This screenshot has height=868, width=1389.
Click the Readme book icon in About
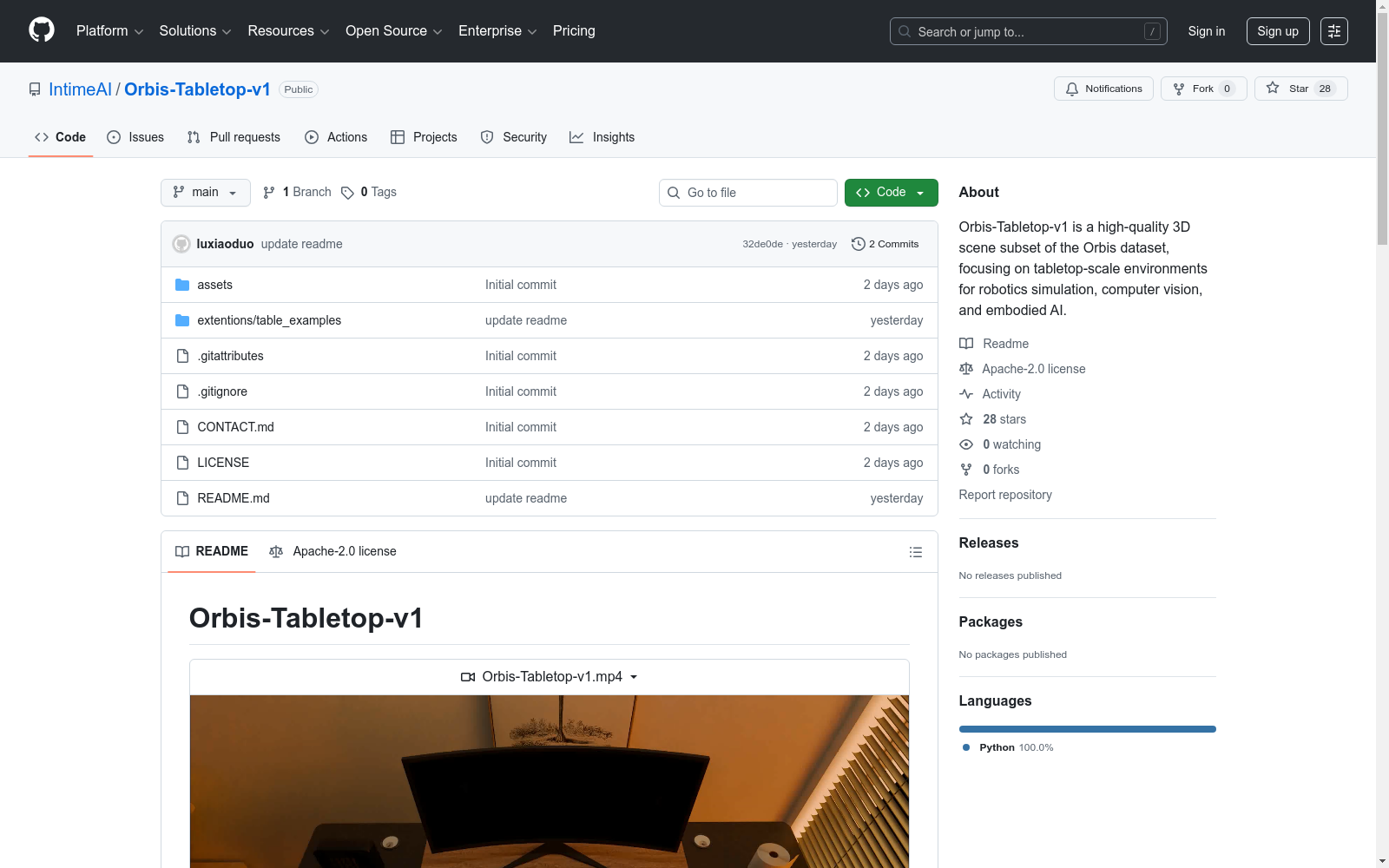pyautogui.click(x=966, y=344)
